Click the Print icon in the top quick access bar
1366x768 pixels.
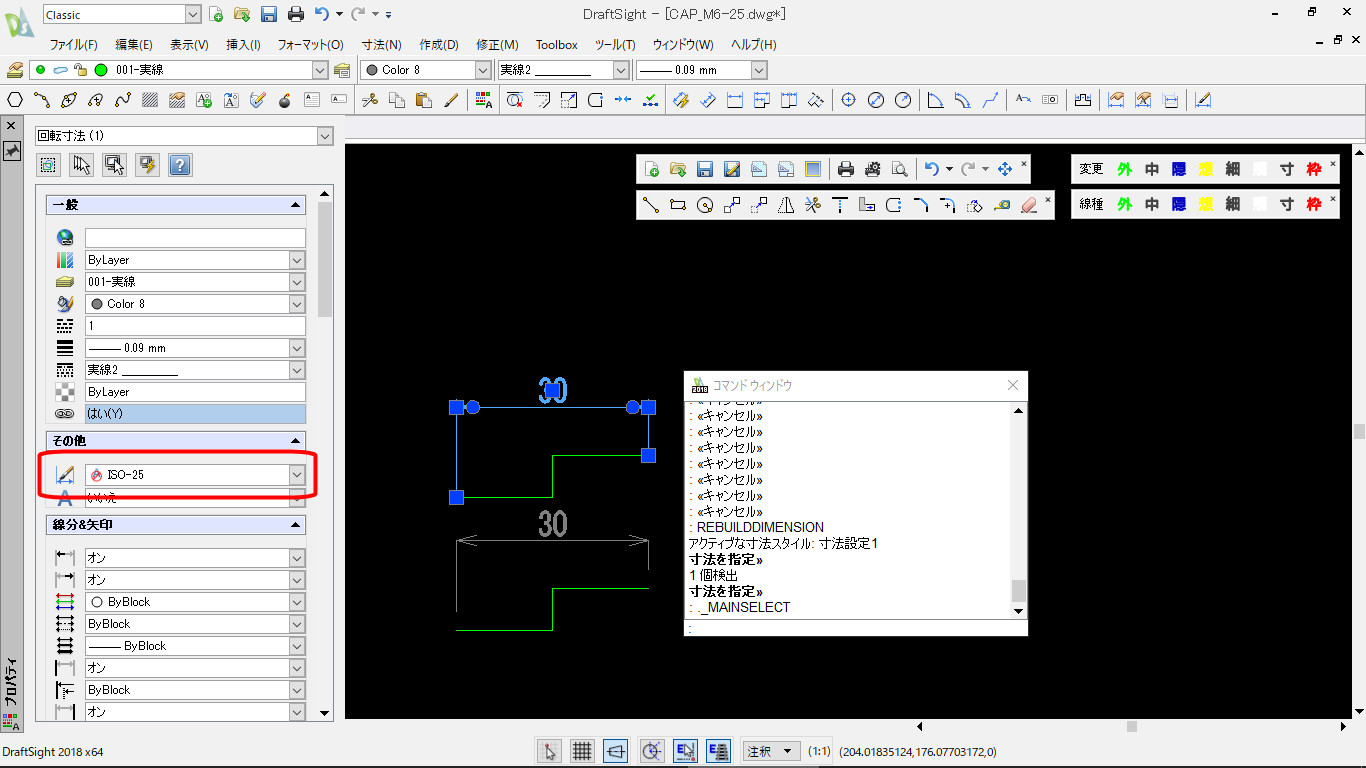coord(296,14)
